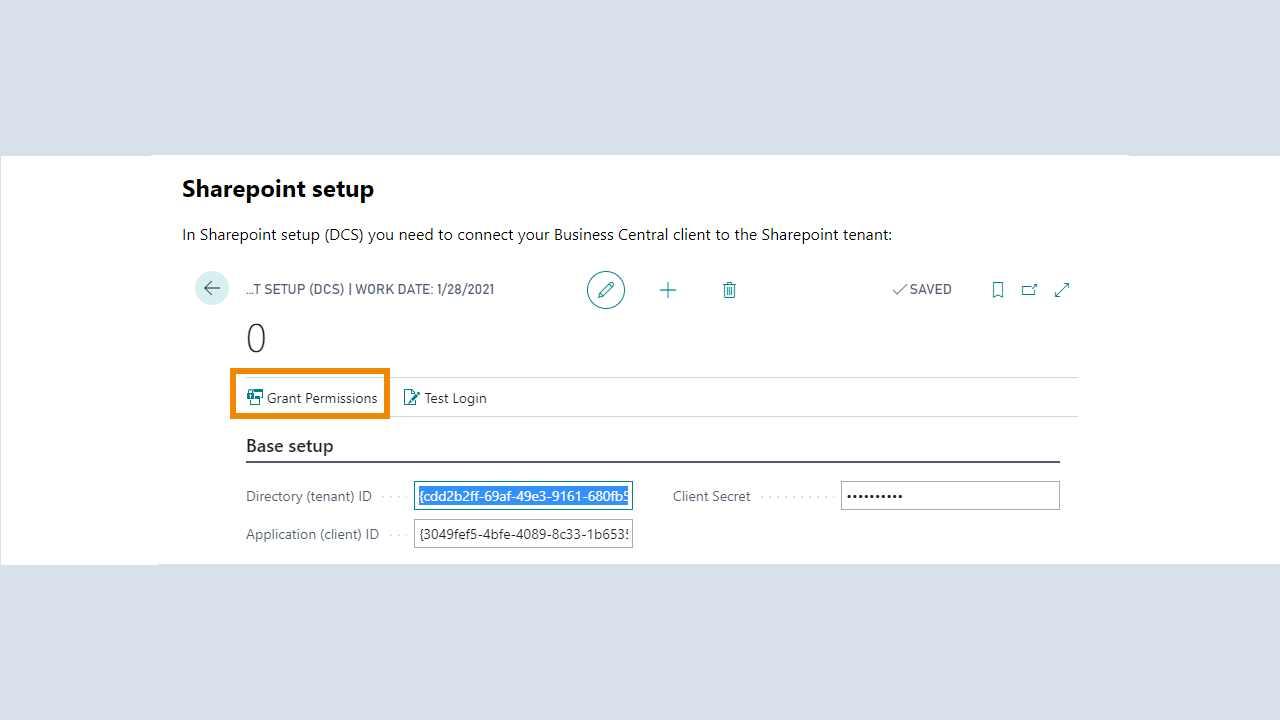
Task: Add new record with plus icon
Action: [x=668, y=290]
